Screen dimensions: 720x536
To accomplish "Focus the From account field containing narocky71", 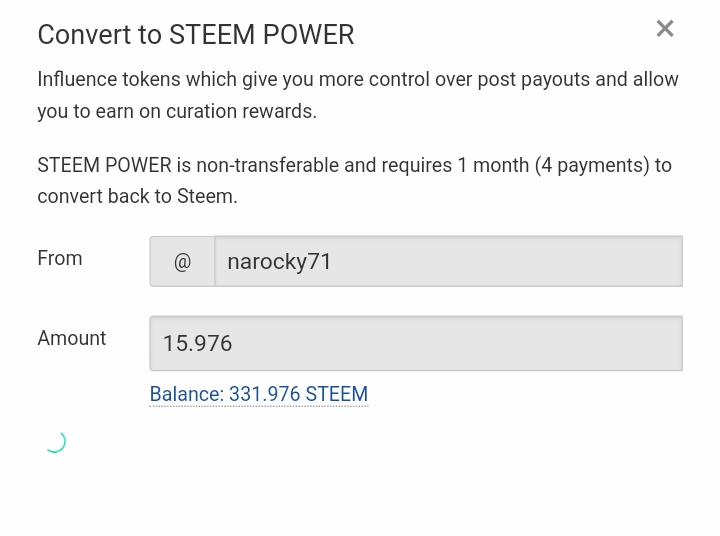I will 448,262.
